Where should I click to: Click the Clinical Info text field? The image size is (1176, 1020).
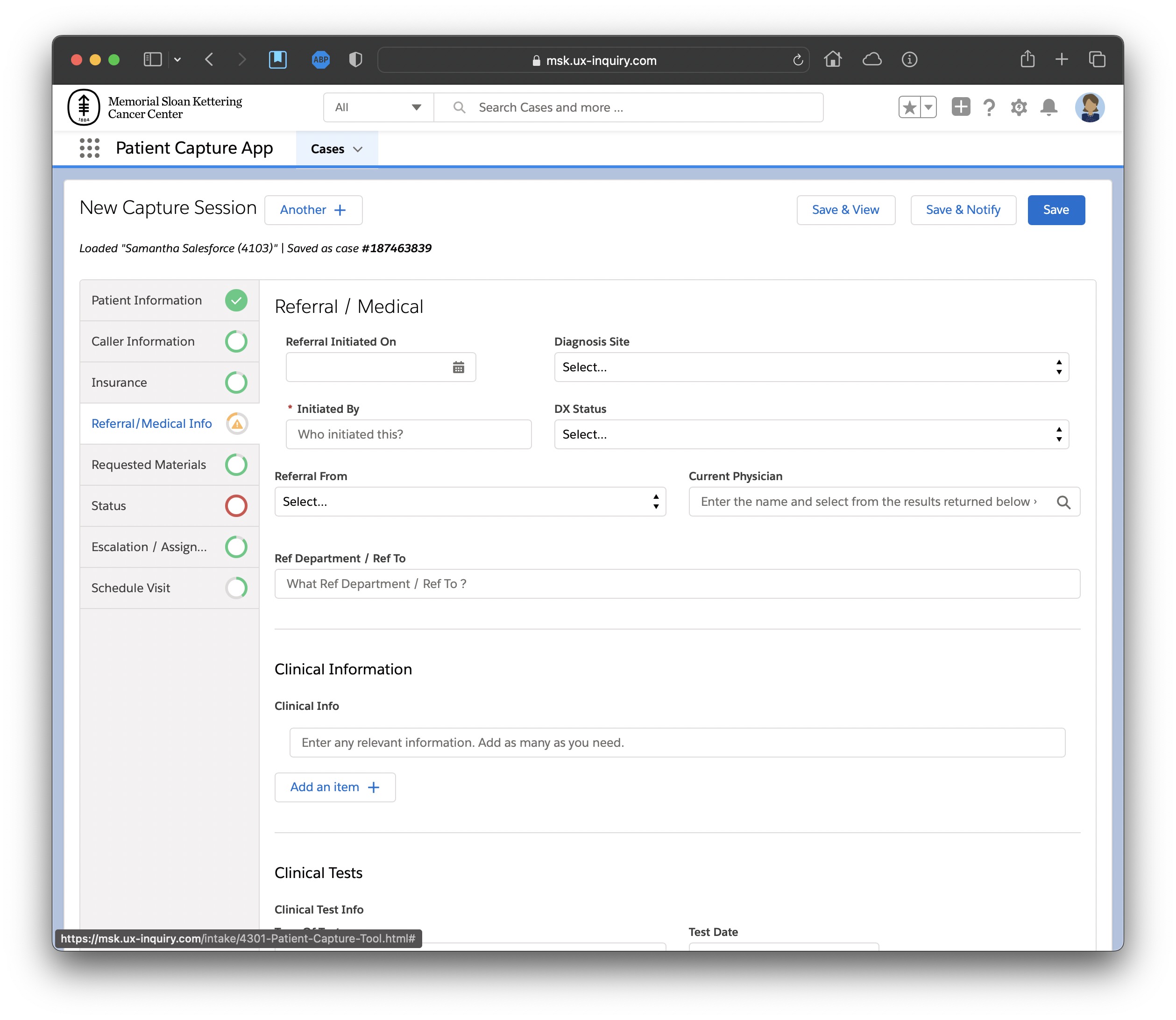coord(677,742)
